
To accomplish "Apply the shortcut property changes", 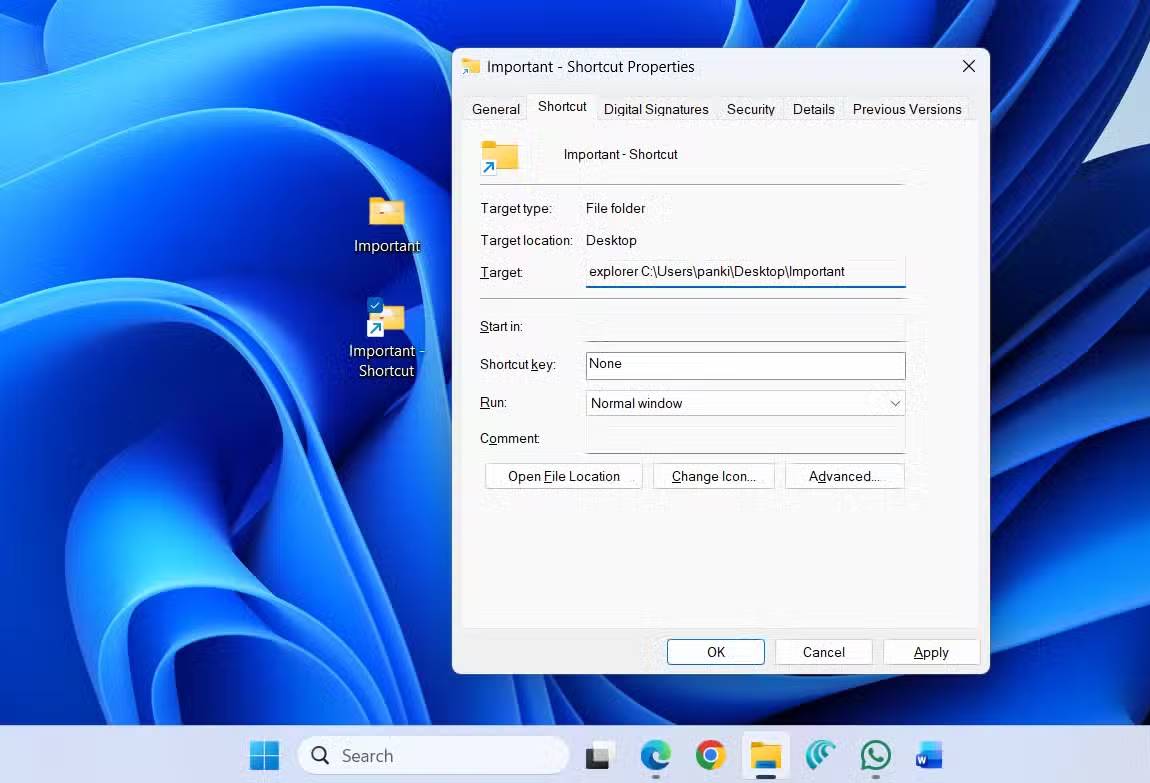I will pos(930,651).
